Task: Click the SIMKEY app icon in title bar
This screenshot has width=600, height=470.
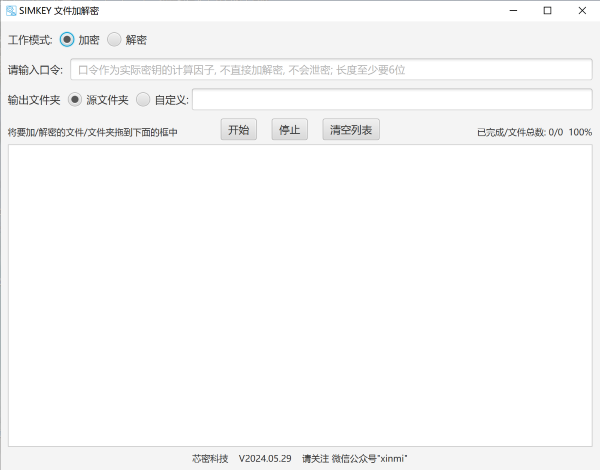Action: point(11,11)
